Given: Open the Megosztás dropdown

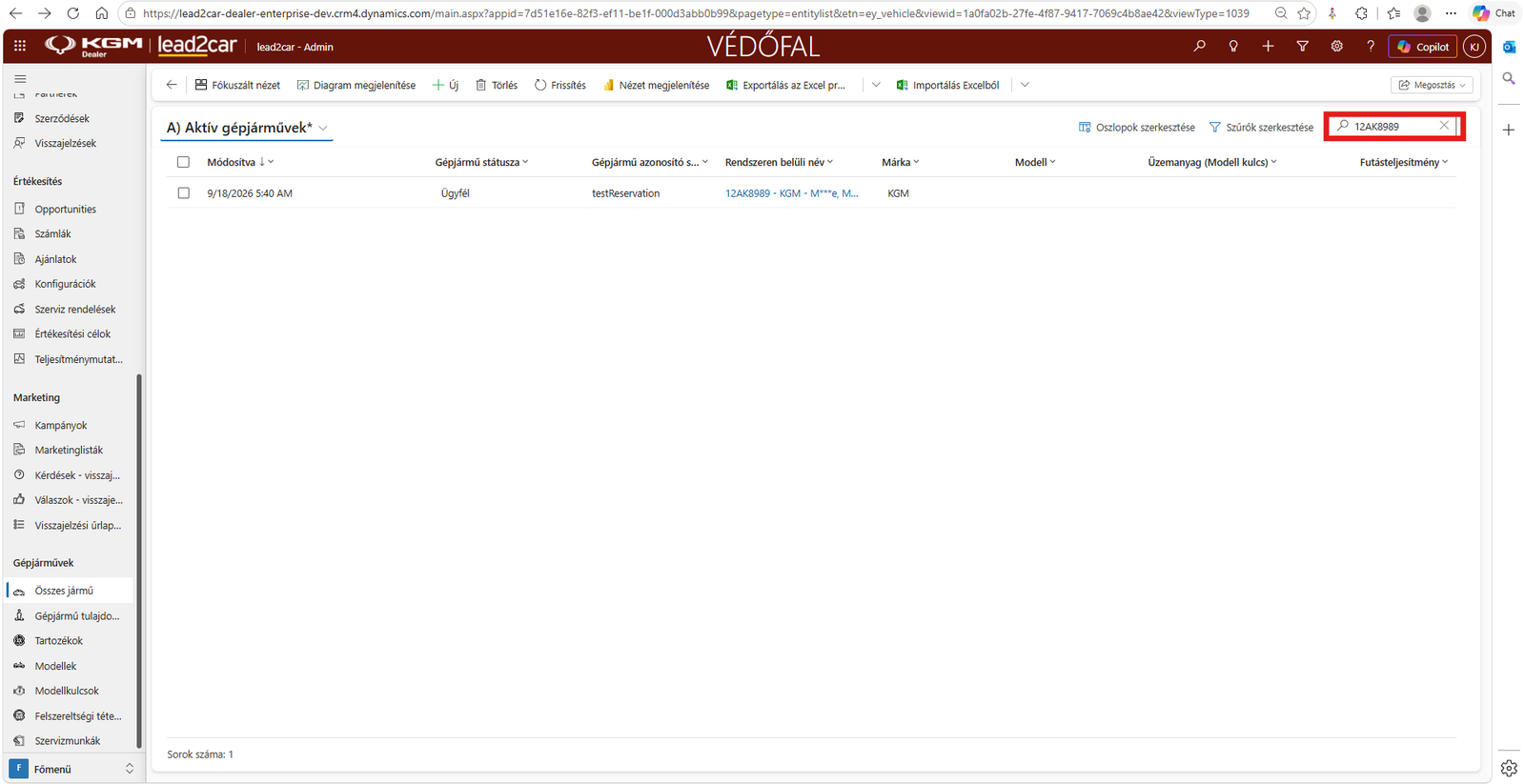Looking at the screenshot, I should click(x=1432, y=85).
